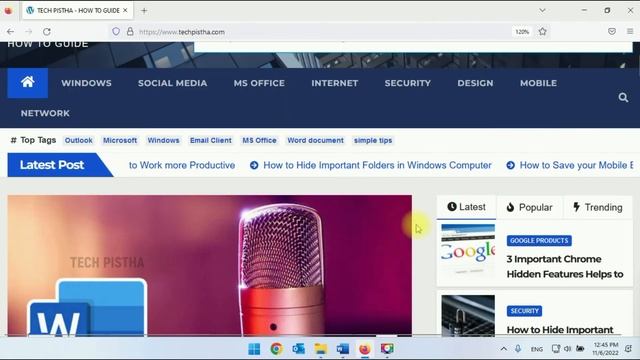Select the simple tips tag
The width and height of the screenshot is (640, 360).
[373, 140]
